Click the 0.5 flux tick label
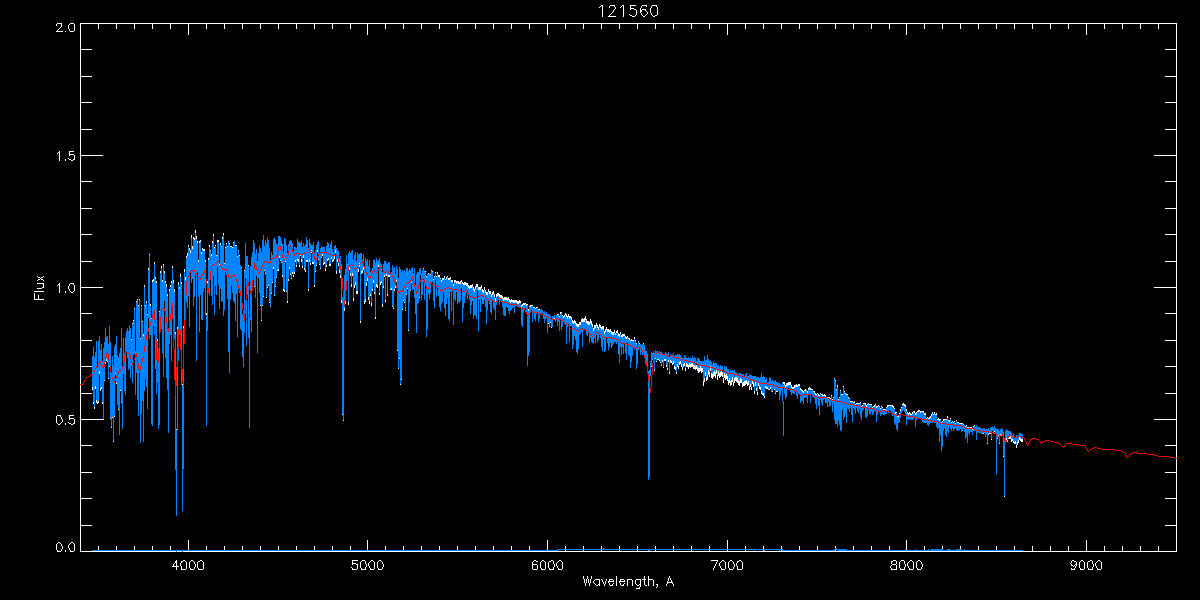The height and width of the screenshot is (600, 1200). 66,419
